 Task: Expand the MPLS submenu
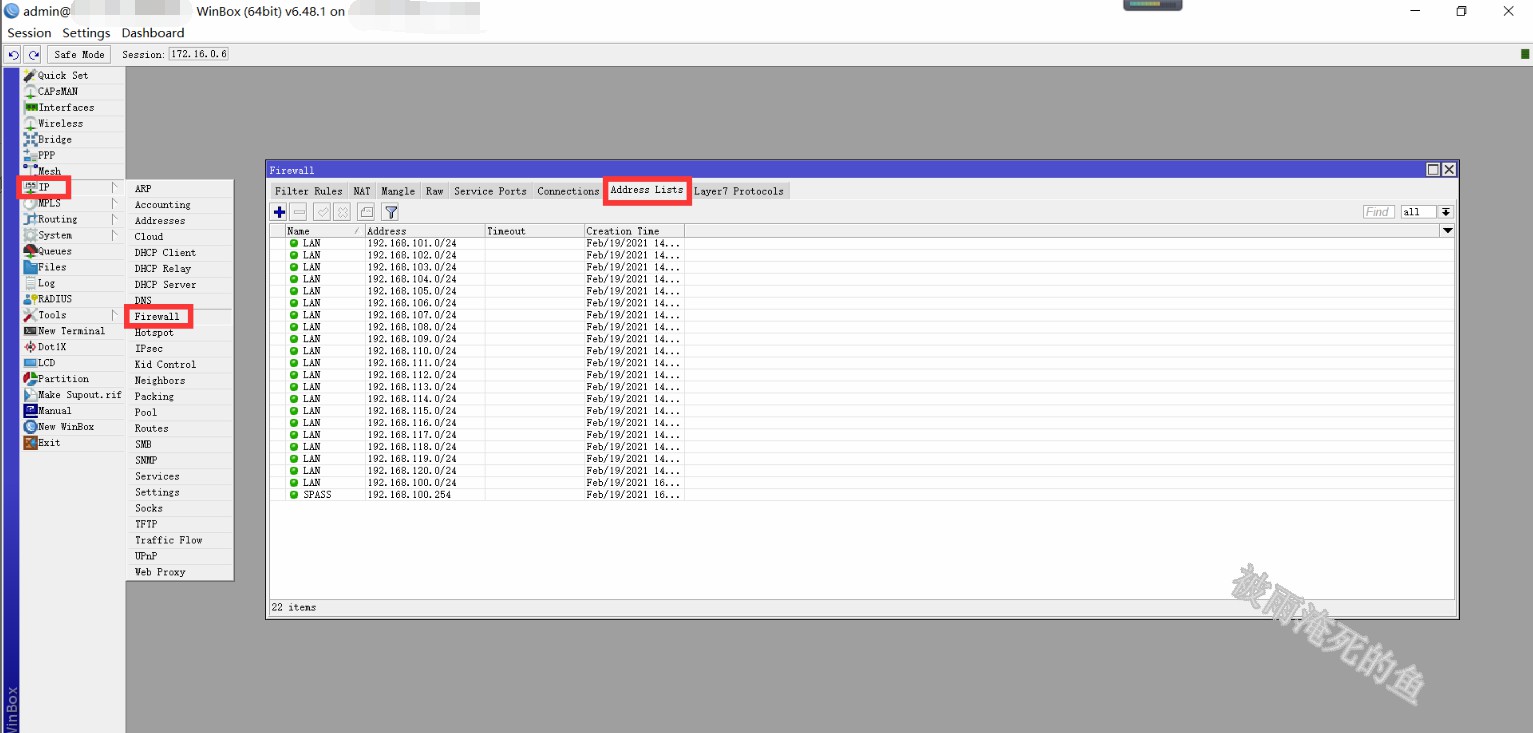(72, 204)
